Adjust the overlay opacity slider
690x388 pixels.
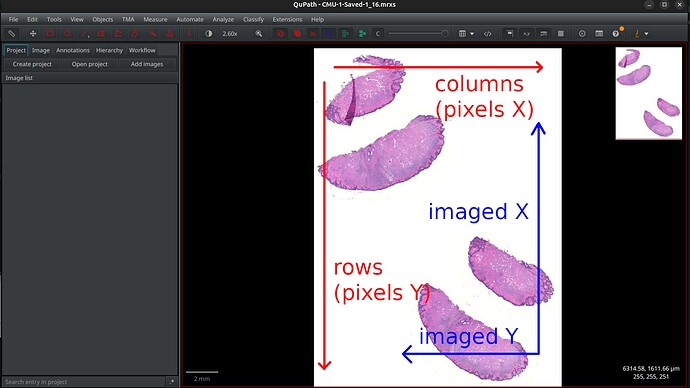pyautogui.click(x=418, y=33)
